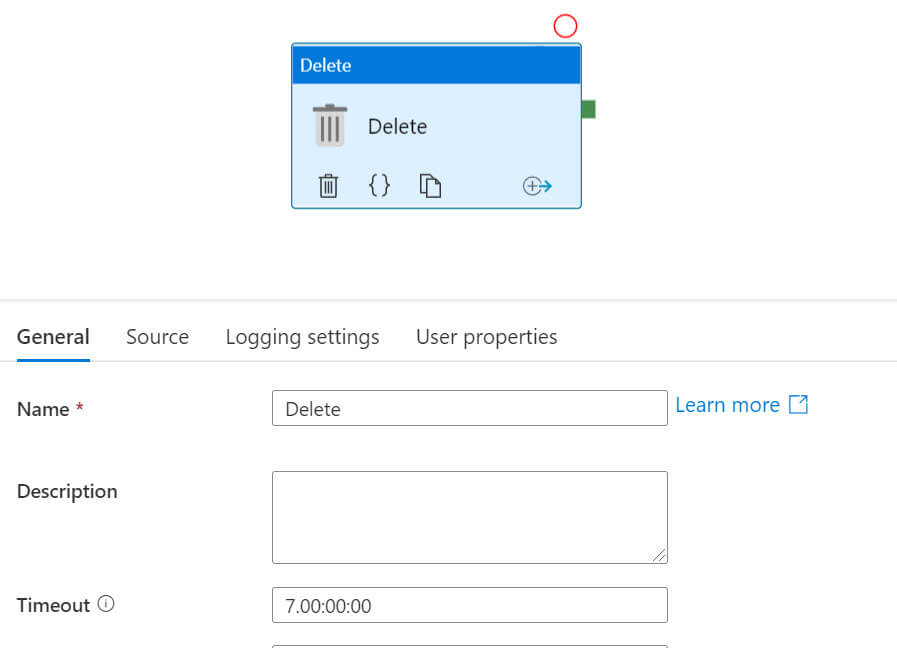This screenshot has width=897, height=648.
Task: View activity source code via braces icon
Action: (379, 185)
